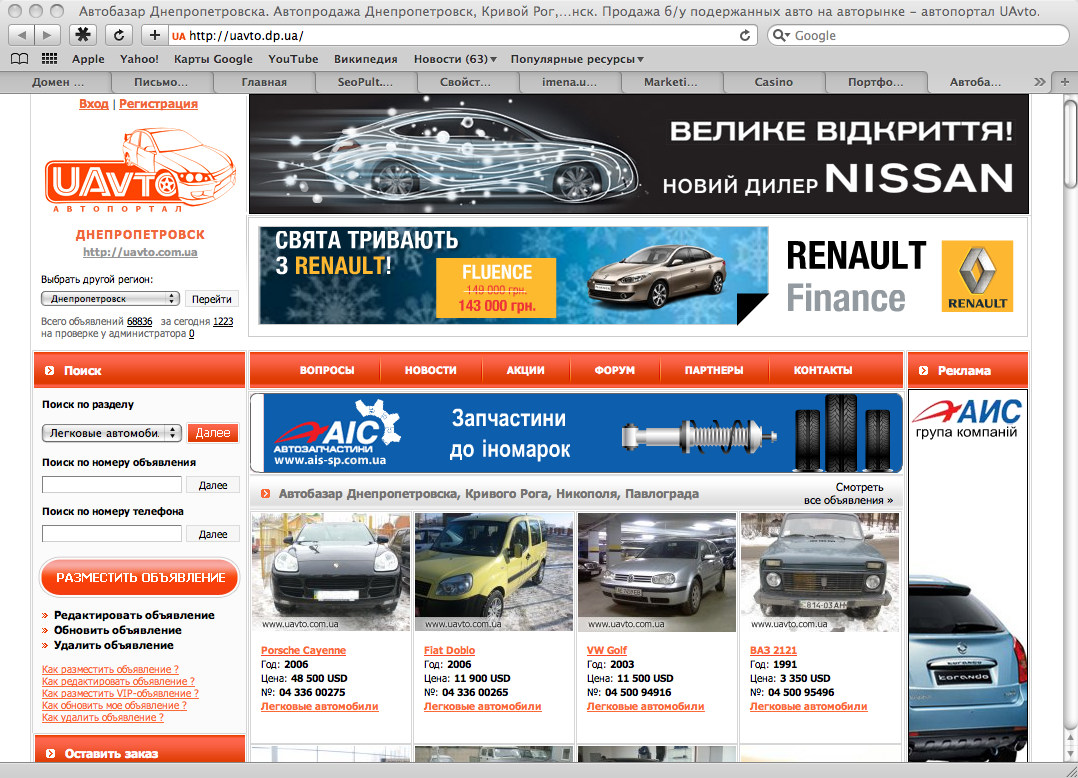Click the http://uavto.com.ua link
Image resolution: width=1078 pixels, height=778 pixels.
click(140, 252)
